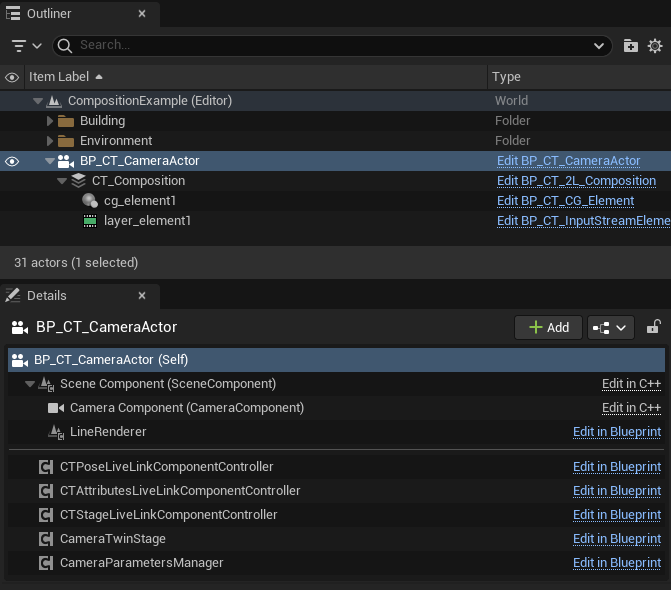This screenshot has width=671, height=590.
Task: Expand the Building folder
Action: 50,121
